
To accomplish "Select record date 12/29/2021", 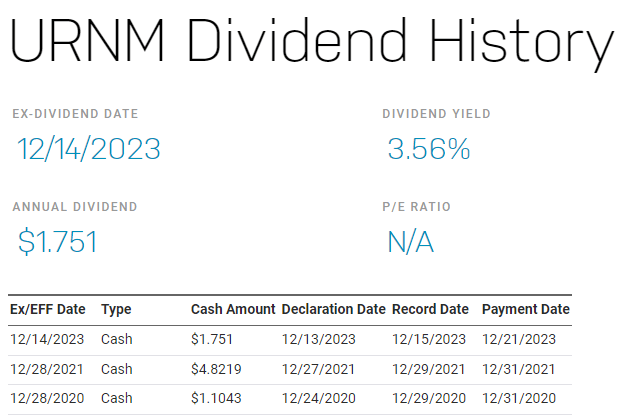I will click(x=429, y=369).
